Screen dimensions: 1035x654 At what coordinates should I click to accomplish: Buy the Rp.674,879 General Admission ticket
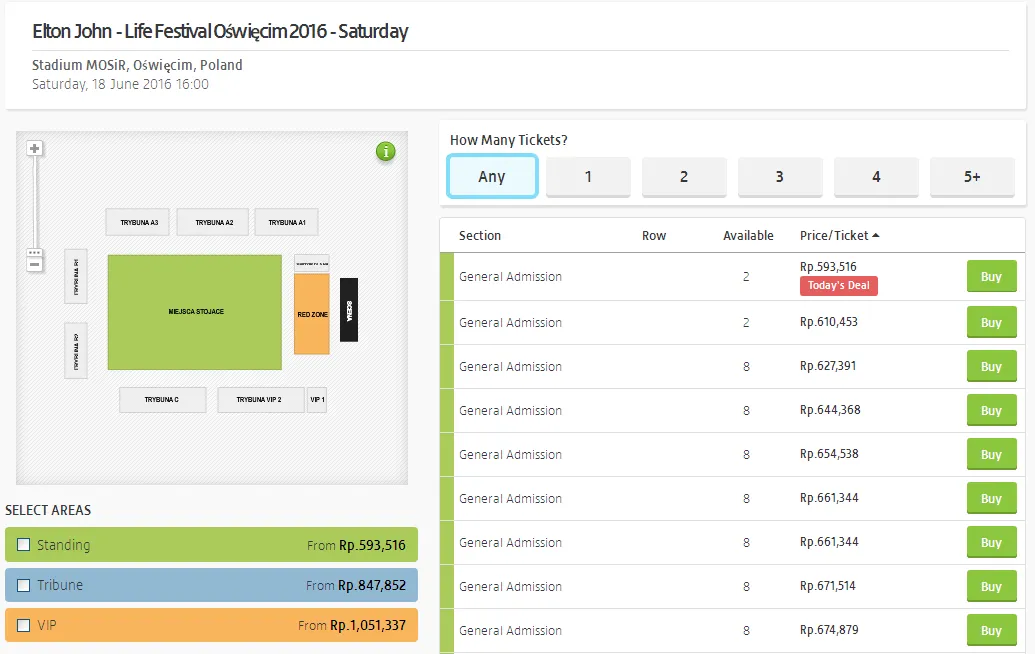pos(991,630)
